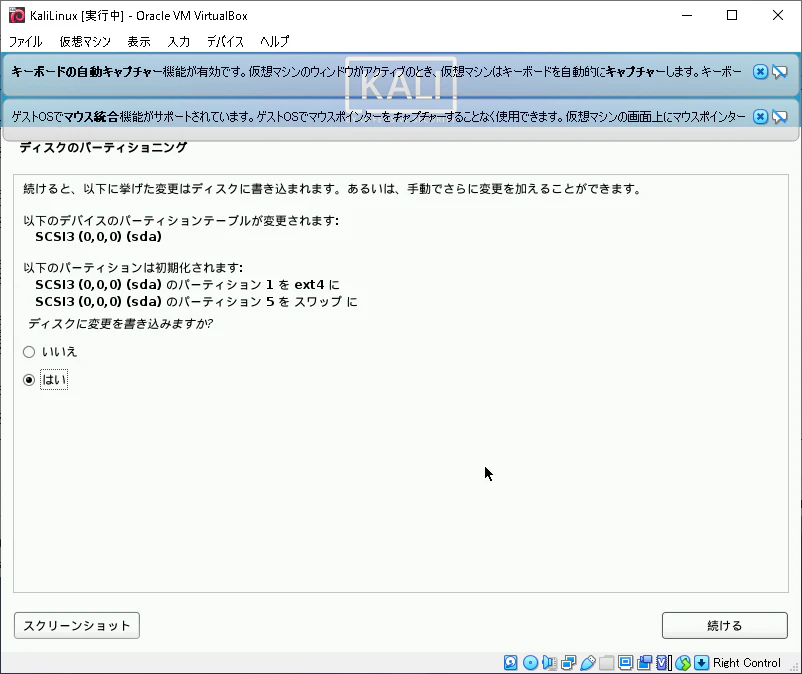Click the keyboard capture arrow icon

tap(702, 663)
